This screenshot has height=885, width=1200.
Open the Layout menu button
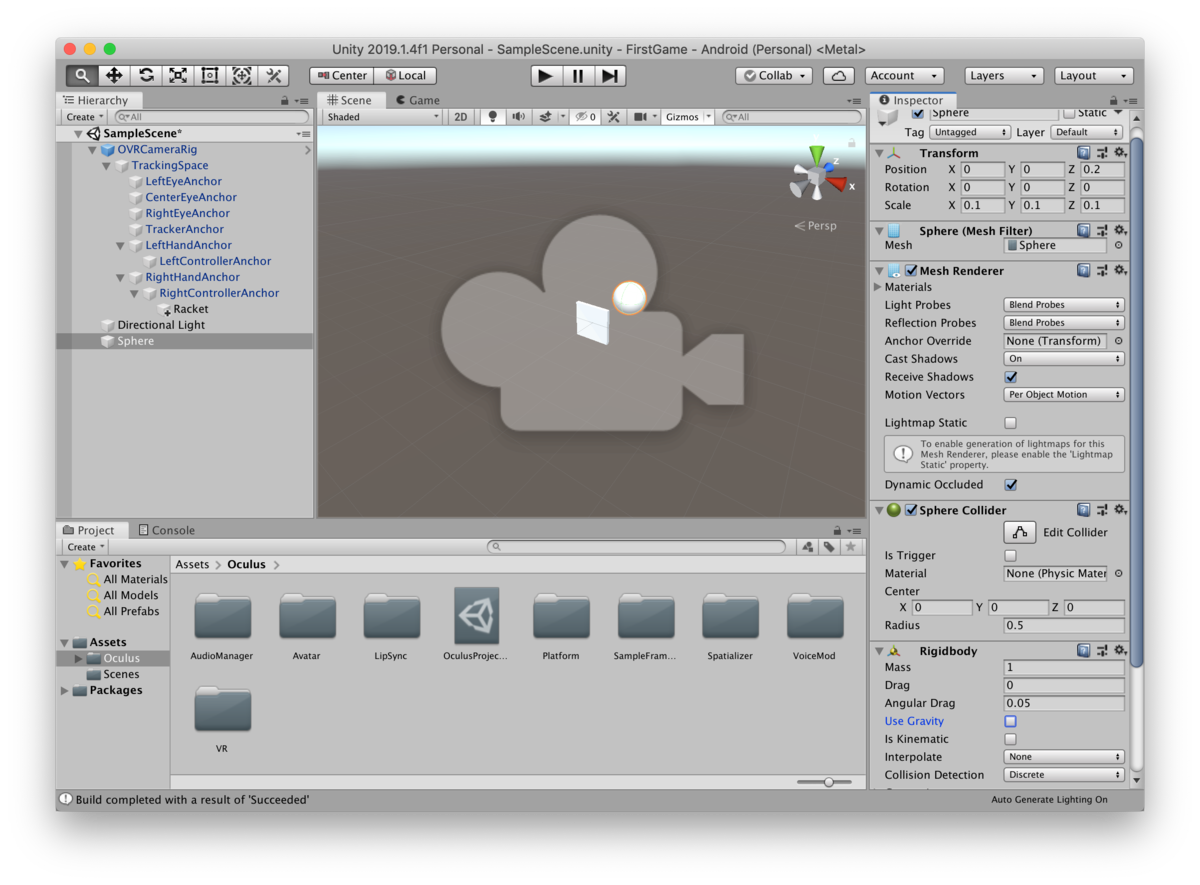[x=1094, y=76]
